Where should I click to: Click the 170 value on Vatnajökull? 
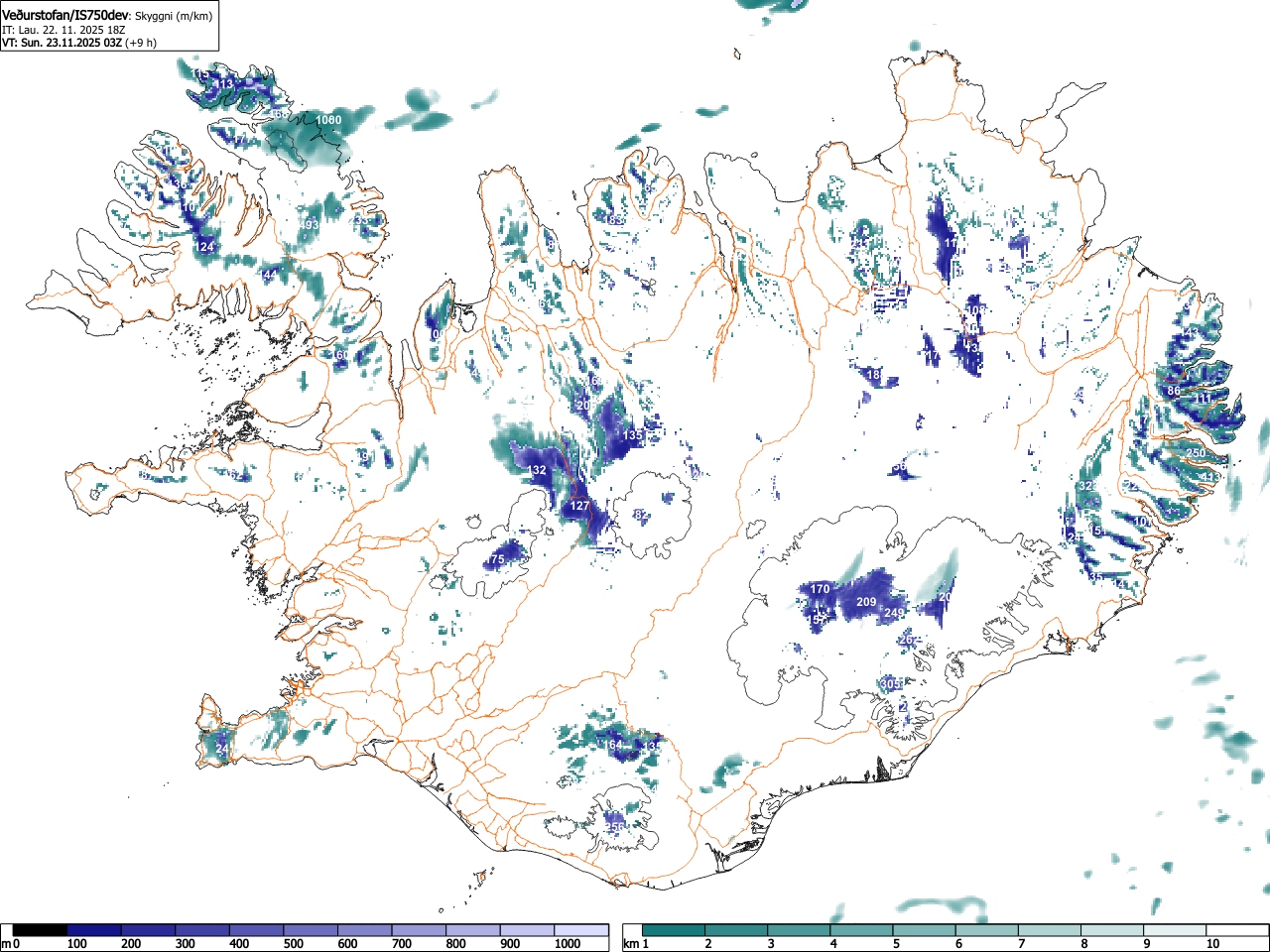point(820,589)
